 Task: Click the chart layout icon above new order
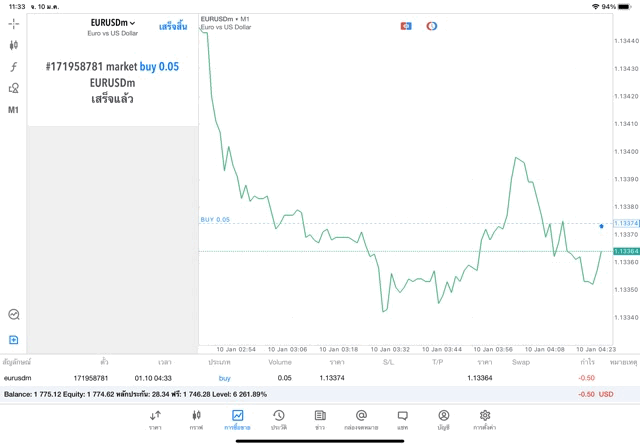tap(13, 315)
